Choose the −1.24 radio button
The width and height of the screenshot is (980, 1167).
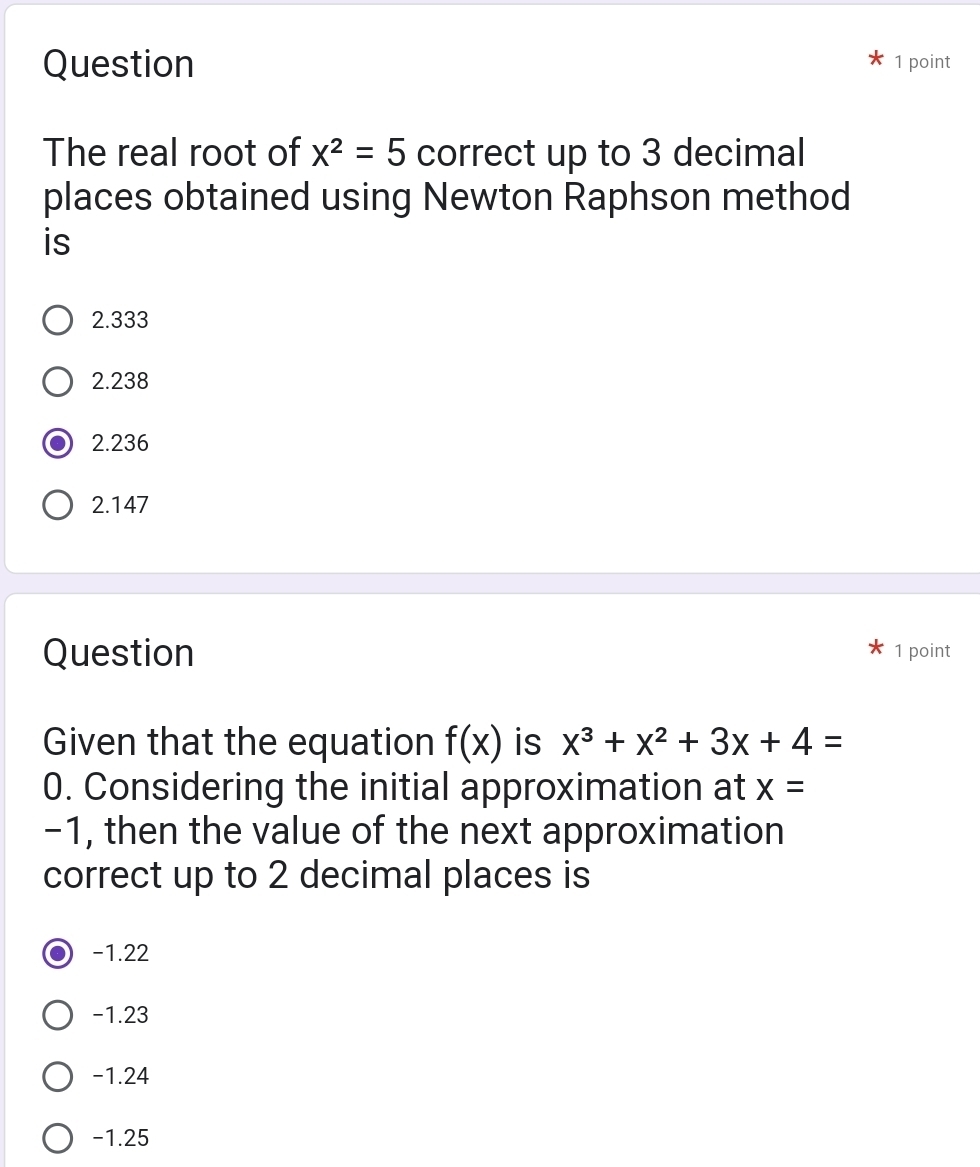(x=58, y=1077)
